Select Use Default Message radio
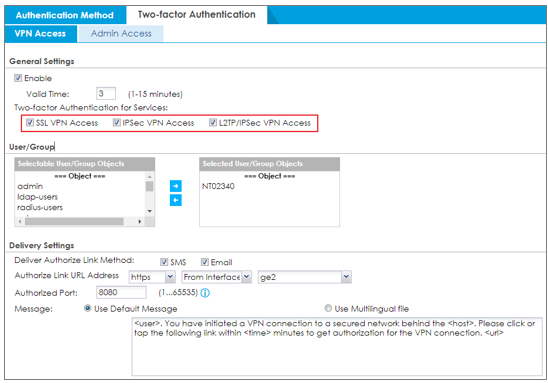This screenshot has width=548, height=383. [87, 308]
